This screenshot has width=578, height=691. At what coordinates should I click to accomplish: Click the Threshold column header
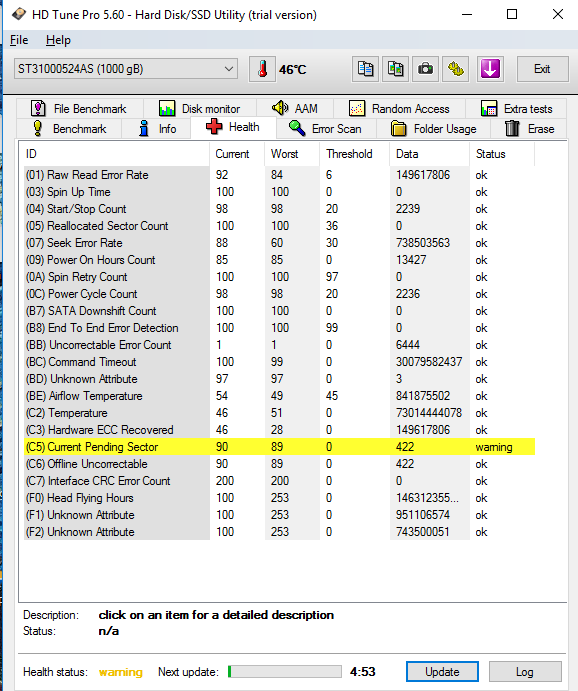click(x=355, y=154)
